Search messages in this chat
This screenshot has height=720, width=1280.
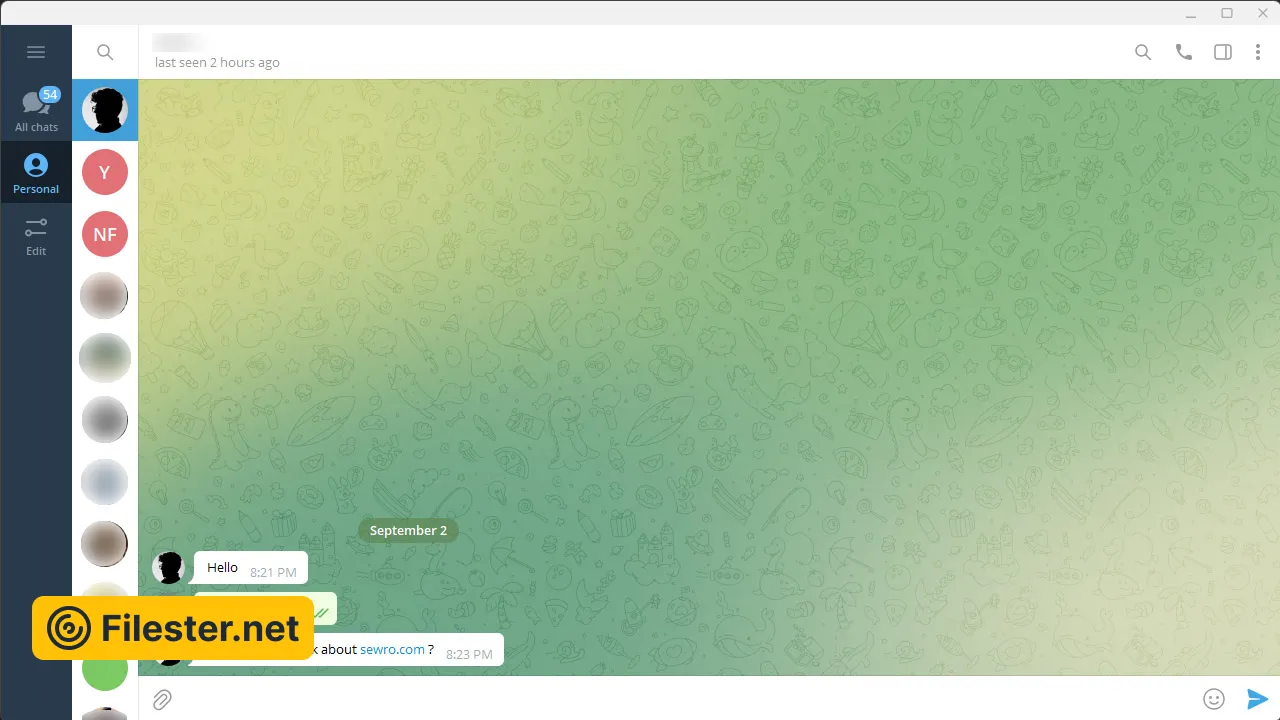(1143, 52)
